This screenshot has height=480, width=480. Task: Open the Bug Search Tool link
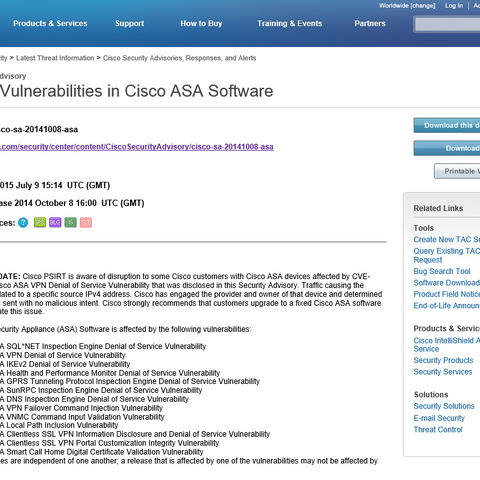(x=442, y=271)
